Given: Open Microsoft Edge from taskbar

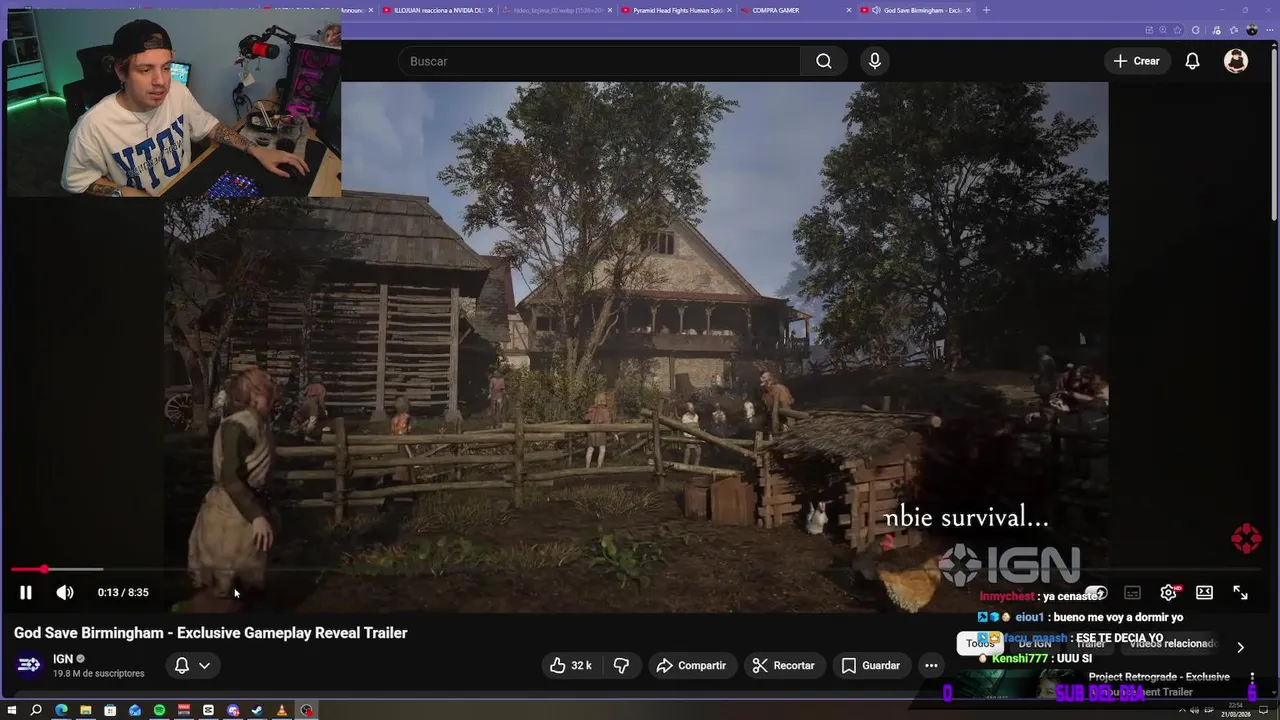Looking at the screenshot, I should point(61,710).
